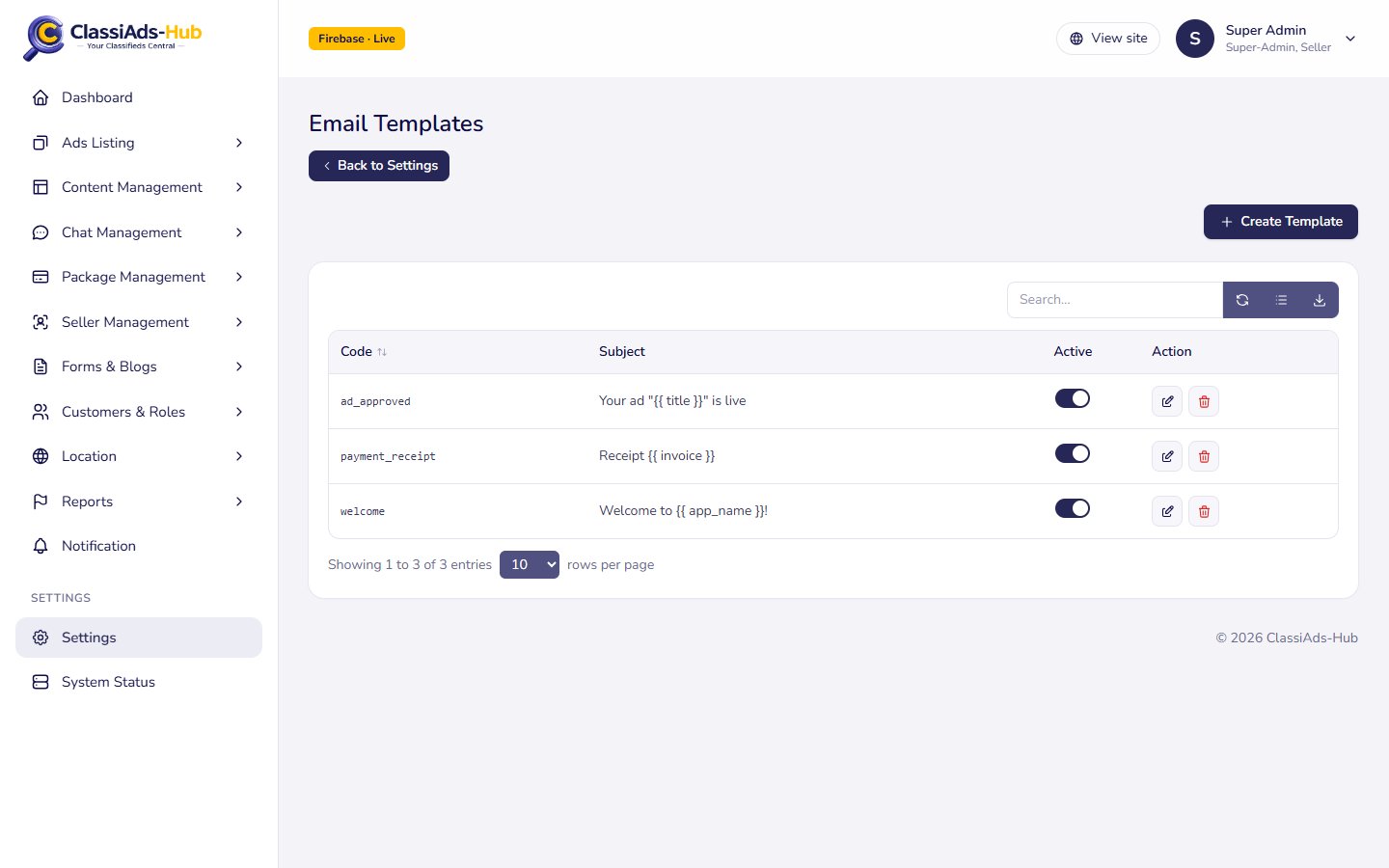Click the View site button
The image size is (1389, 868).
[x=1108, y=39]
